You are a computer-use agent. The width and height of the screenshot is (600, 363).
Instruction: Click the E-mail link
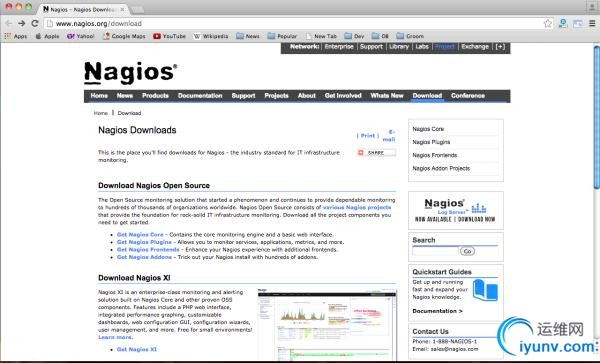(389, 135)
